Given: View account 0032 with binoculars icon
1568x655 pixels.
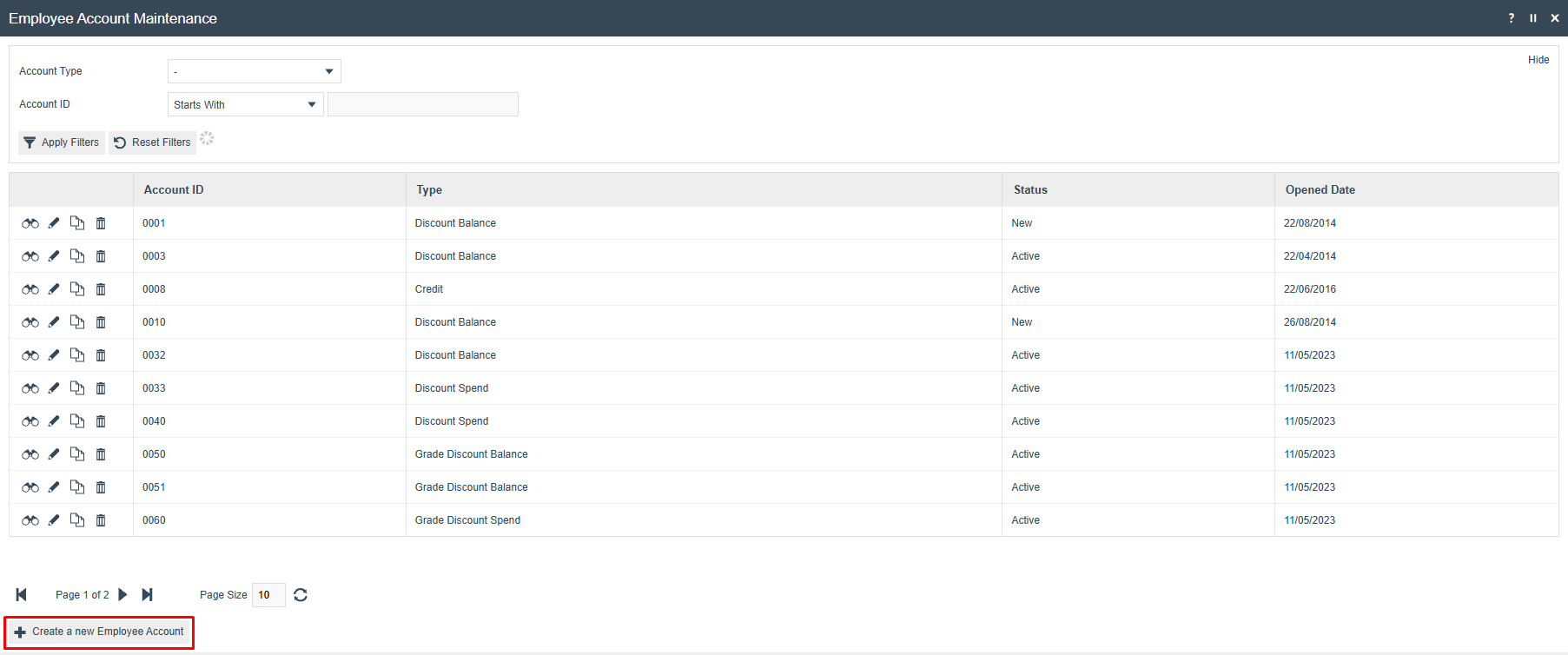Looking at the screenshot, I should coord(30,355).
